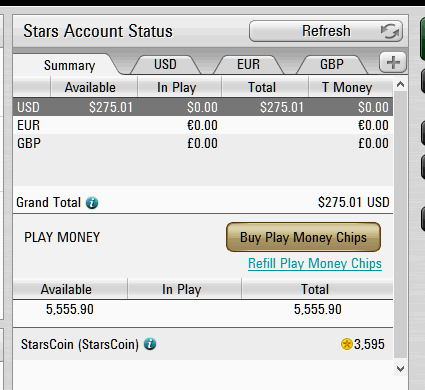The width and height of the screenshot is (425, 390).
Task: Click the Refresh button
Action: click(x=326, y=31)
